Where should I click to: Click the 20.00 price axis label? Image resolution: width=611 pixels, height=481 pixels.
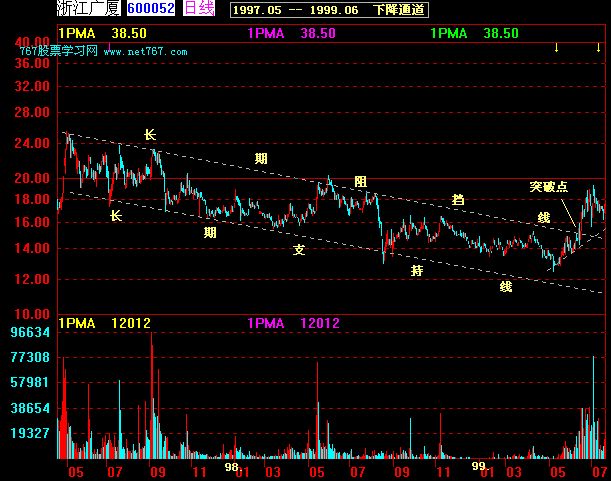coord(32,179)
